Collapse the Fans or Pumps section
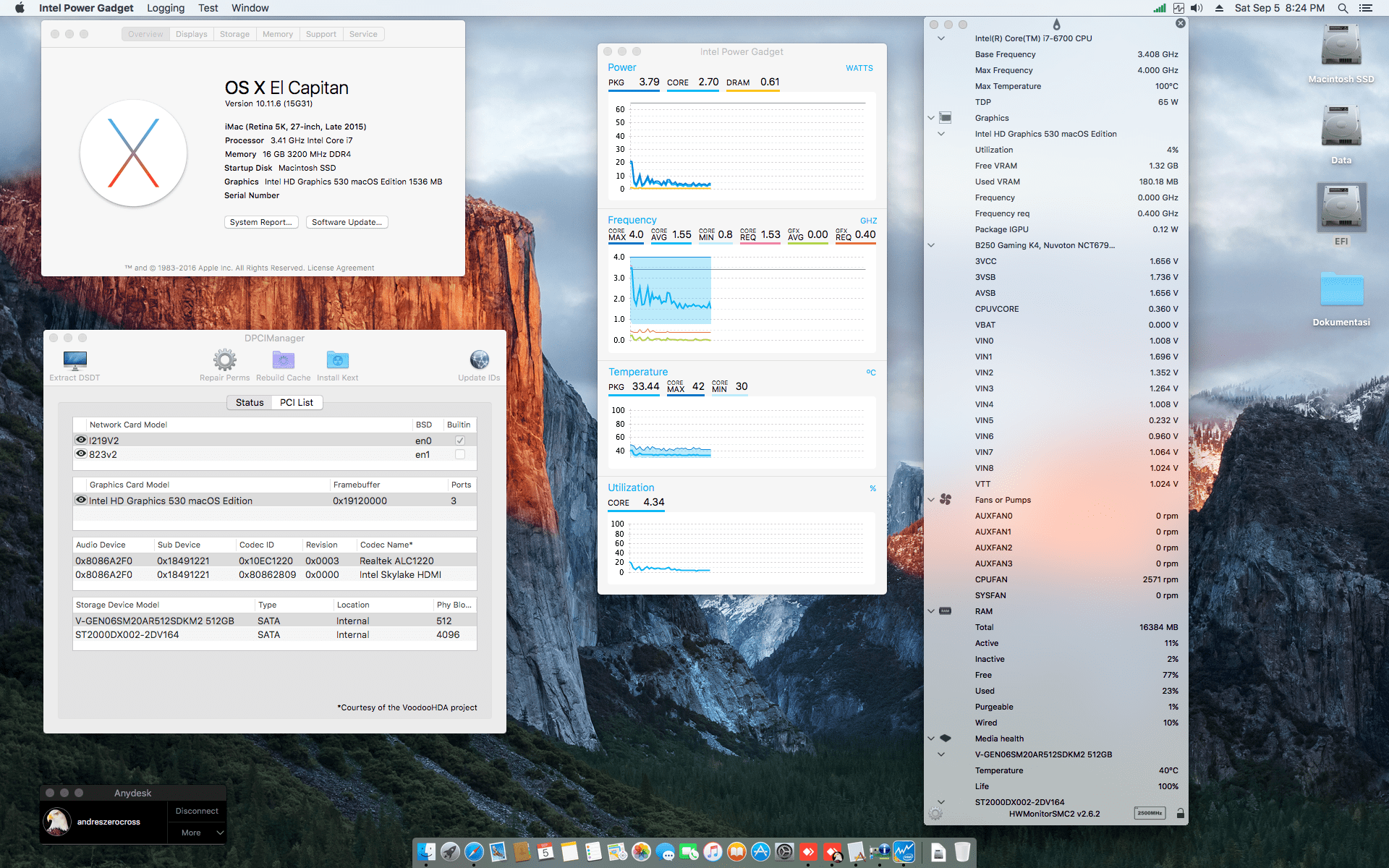Viewport: 1389px width, 868px height. [931, 500]
